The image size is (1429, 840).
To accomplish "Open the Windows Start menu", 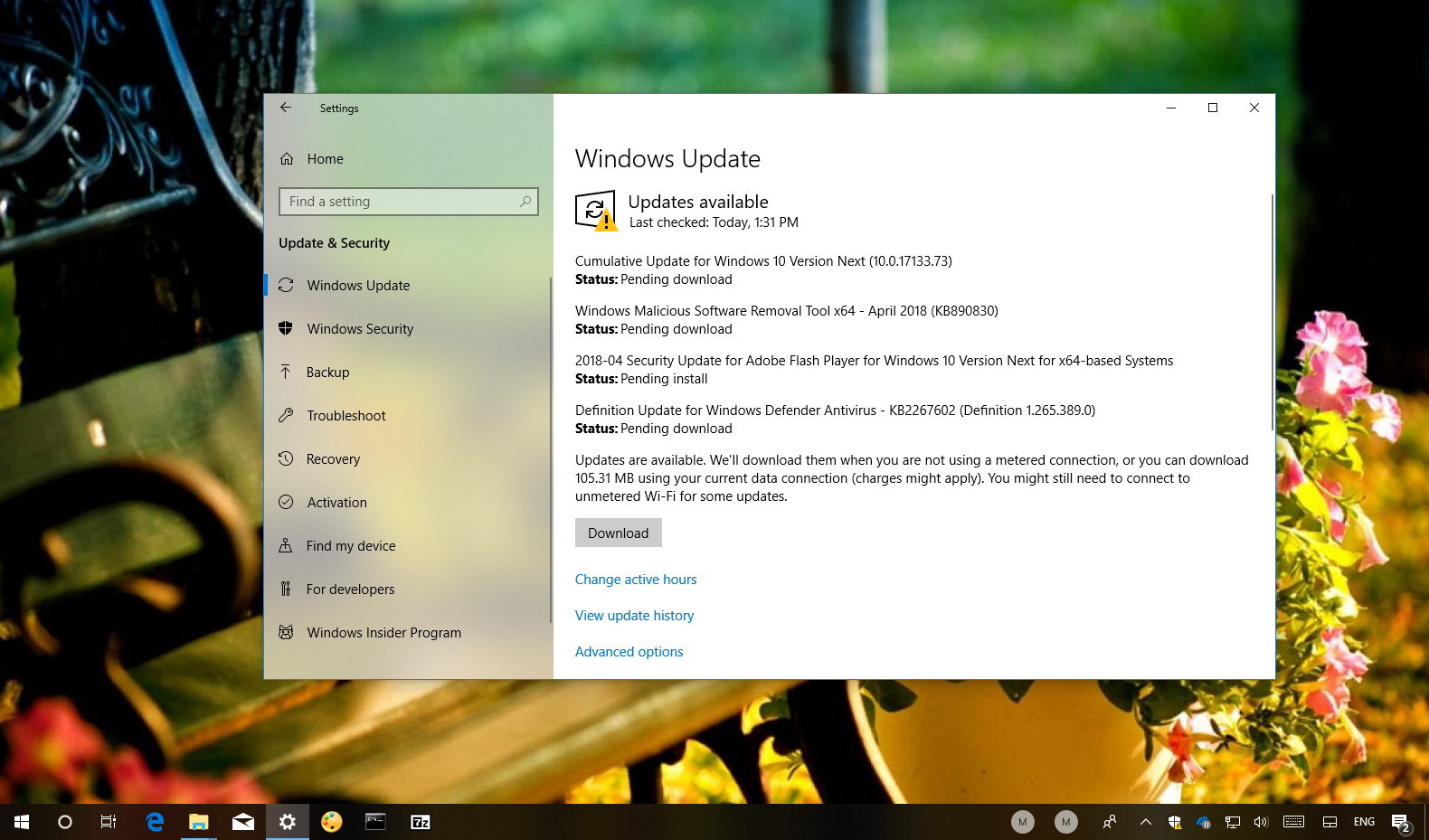I will (x=22, y=822).
